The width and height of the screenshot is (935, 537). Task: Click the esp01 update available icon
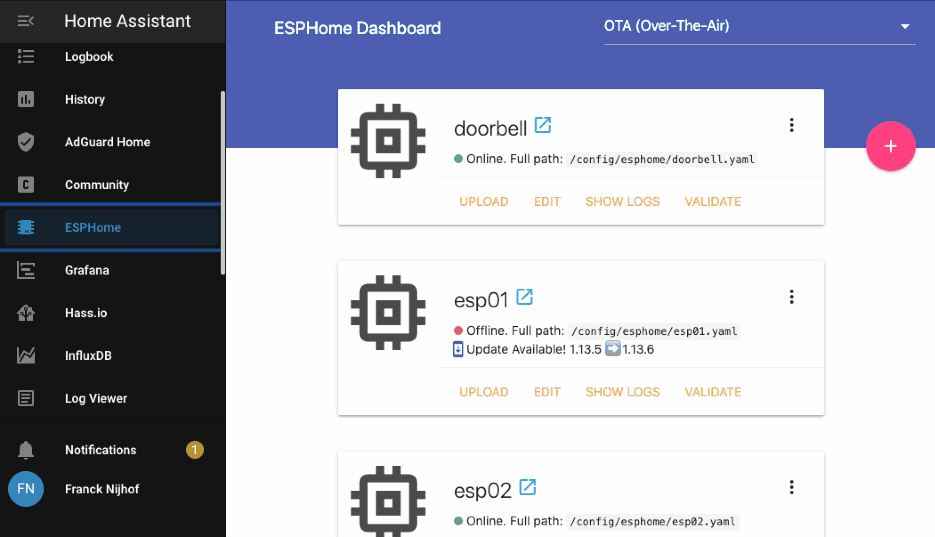click(458, 349)
